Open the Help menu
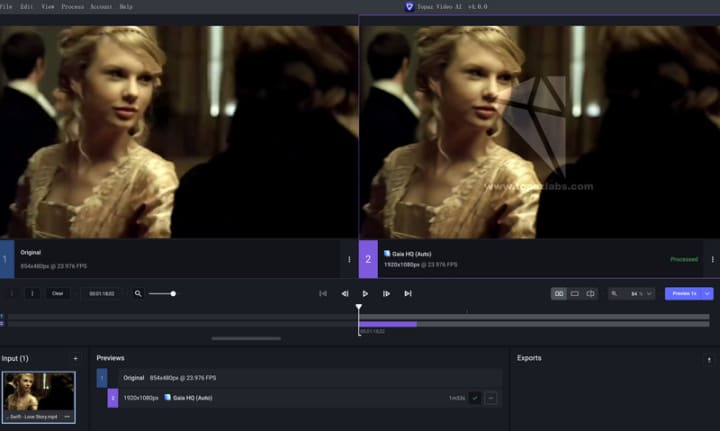720x431 pixels. (126, 6)
